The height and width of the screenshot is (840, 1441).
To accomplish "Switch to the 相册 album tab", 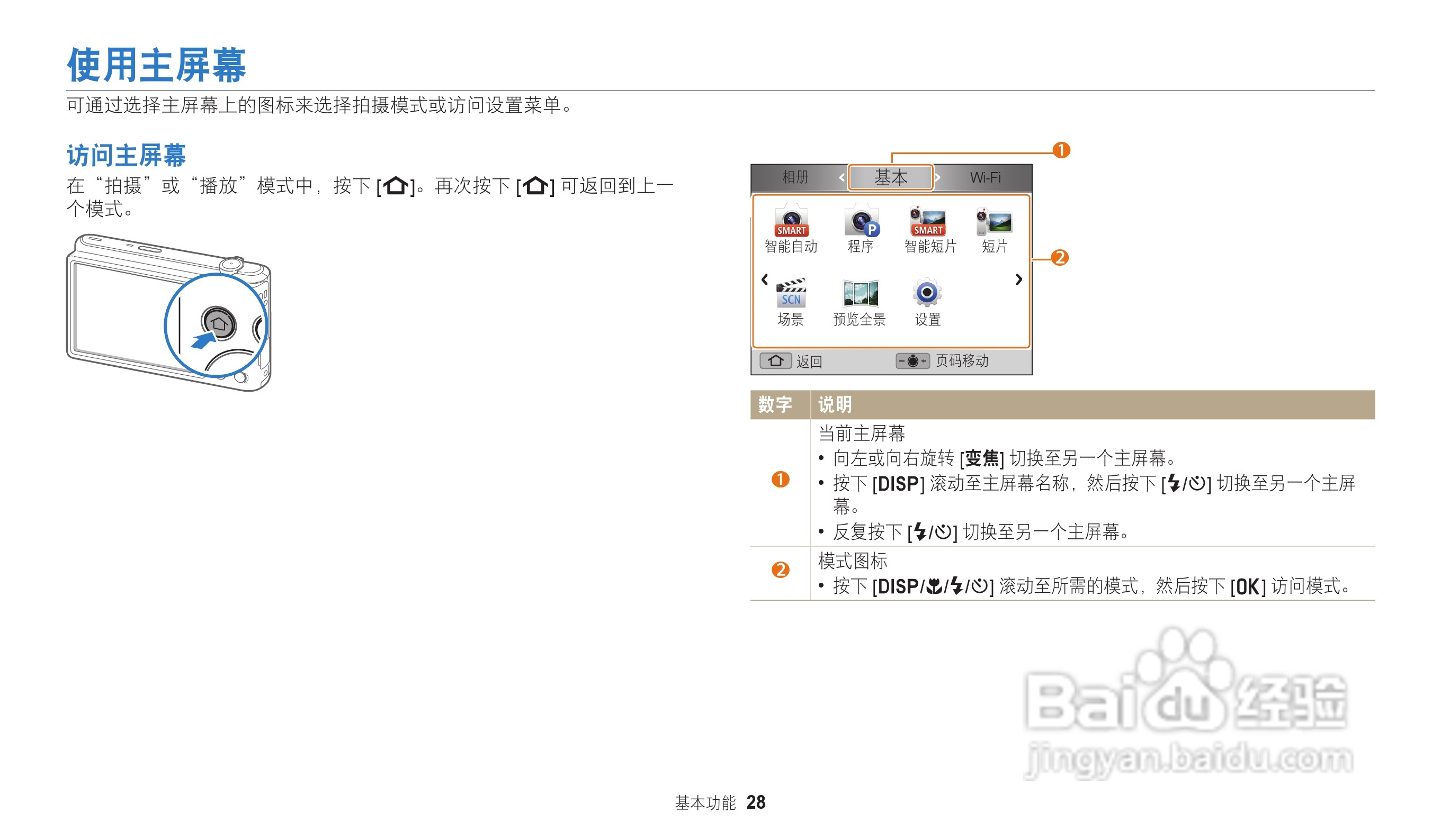I will click(x=795, y=178).
